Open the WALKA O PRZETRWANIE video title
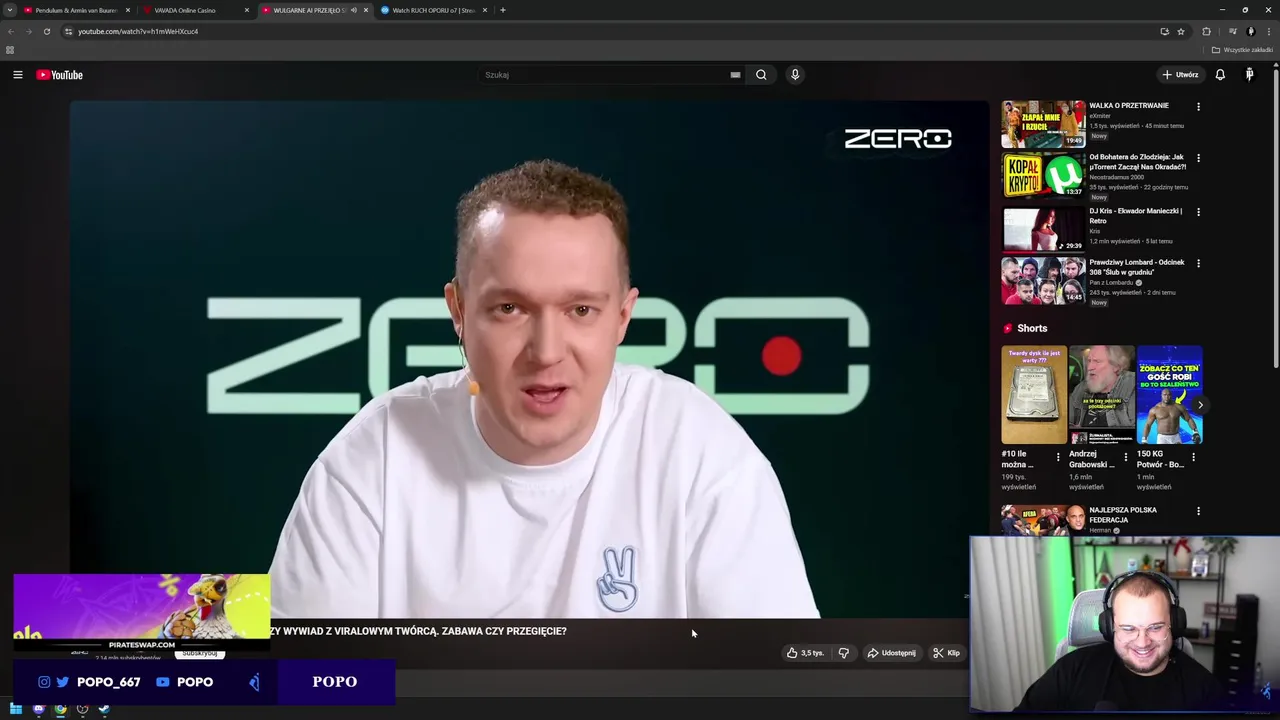 click(1129, 105)
